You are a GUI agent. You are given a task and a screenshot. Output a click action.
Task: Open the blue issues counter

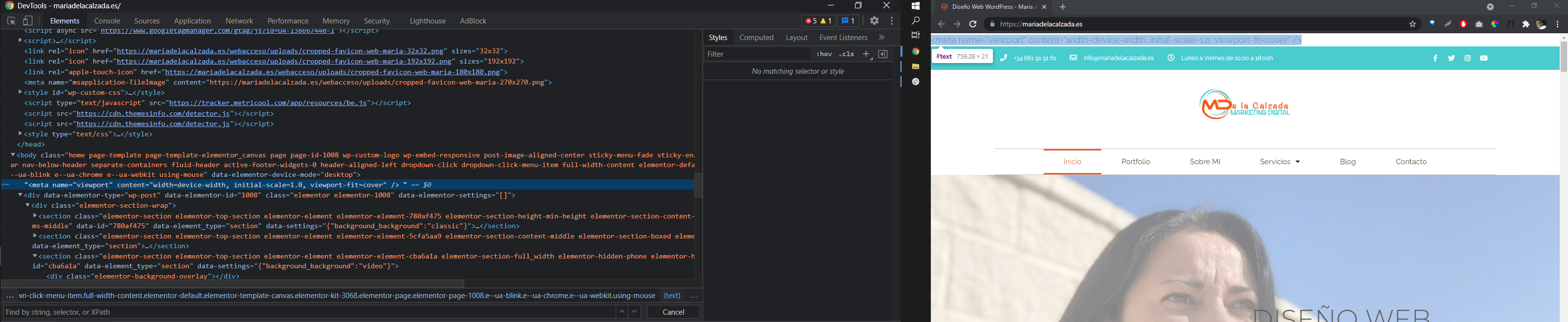pyautogui.click(x=849, y=21)
